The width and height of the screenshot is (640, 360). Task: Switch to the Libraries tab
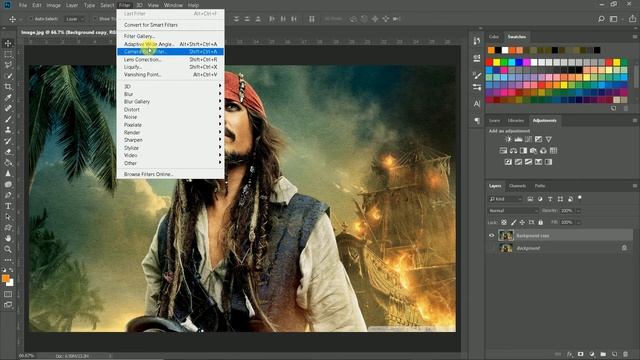point(516,120)
